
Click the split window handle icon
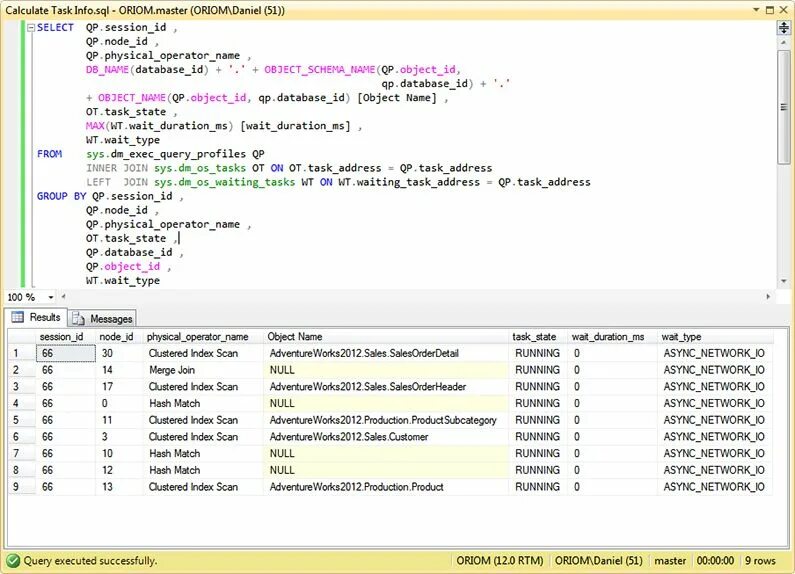(783, 27)
